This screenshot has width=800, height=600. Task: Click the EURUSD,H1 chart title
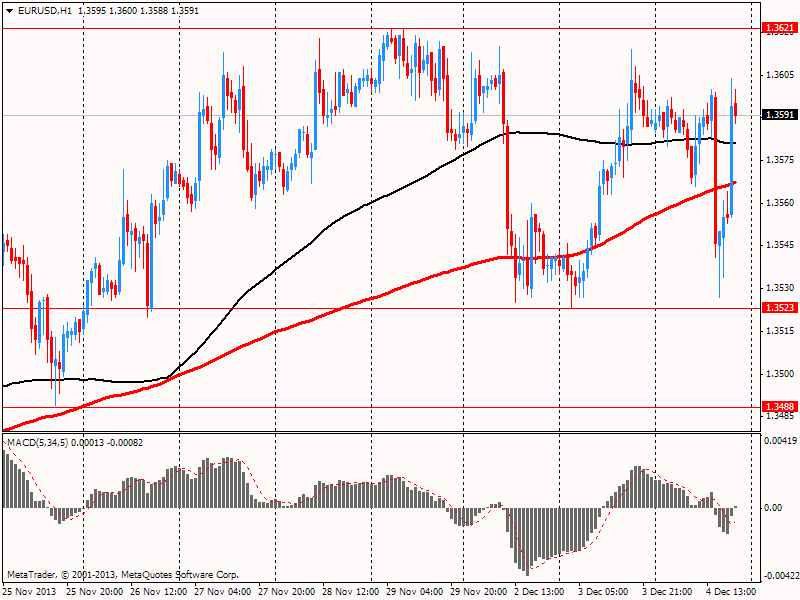[45, 11]
